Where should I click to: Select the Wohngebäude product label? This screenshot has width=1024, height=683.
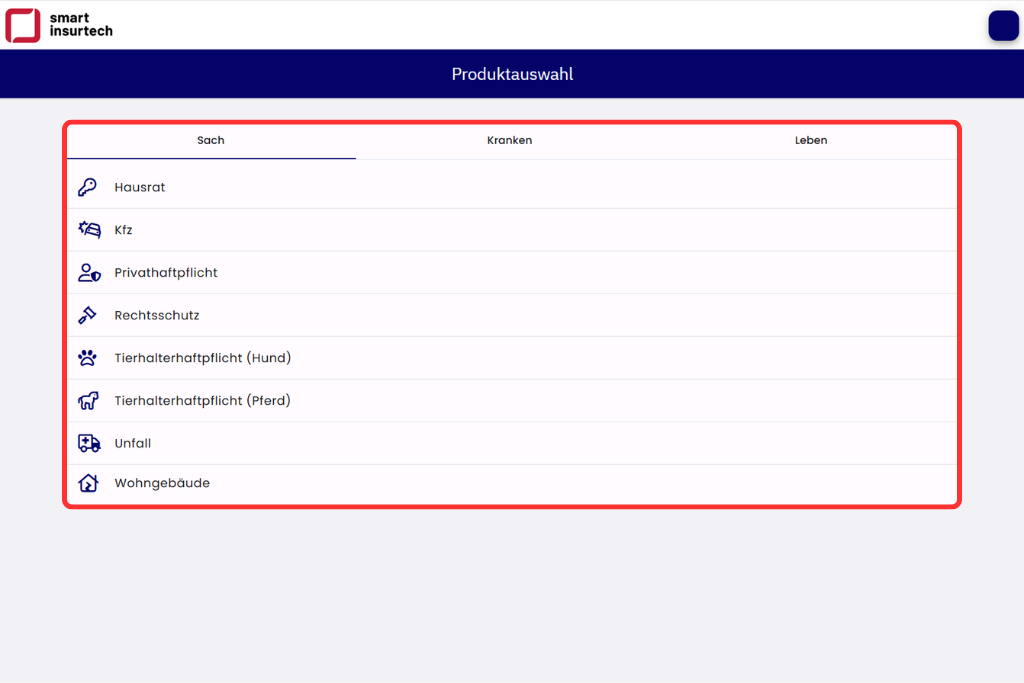162,483
